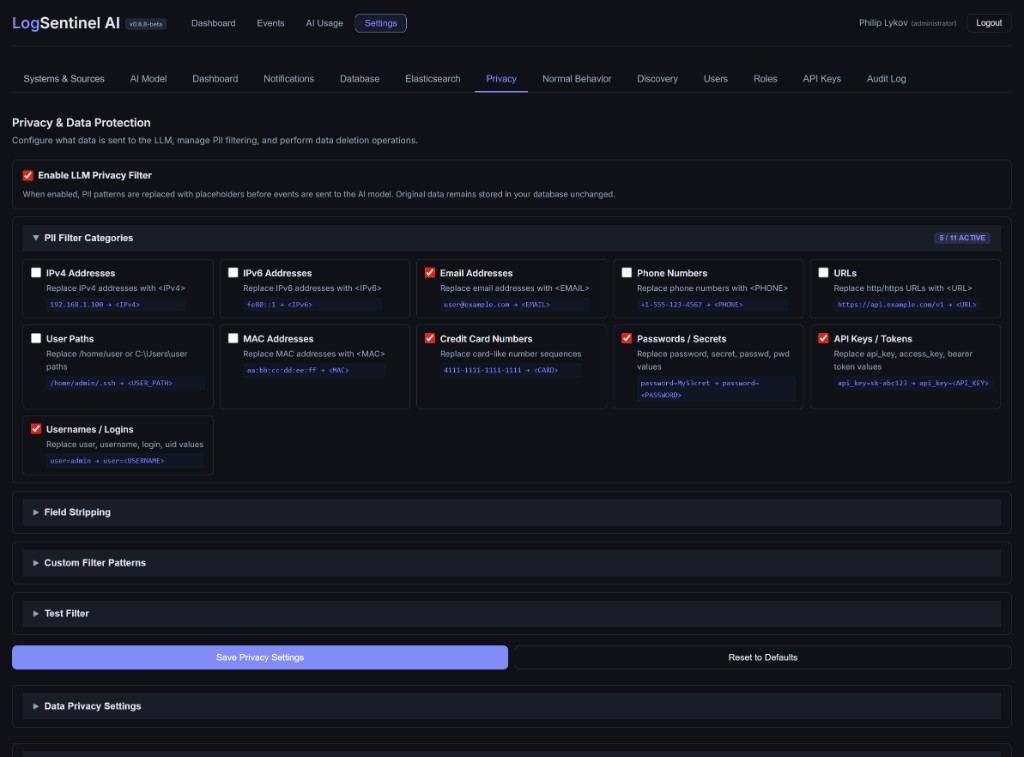
Task: Click the v0.8.8-beta version badge
Action: click(146, 24)
